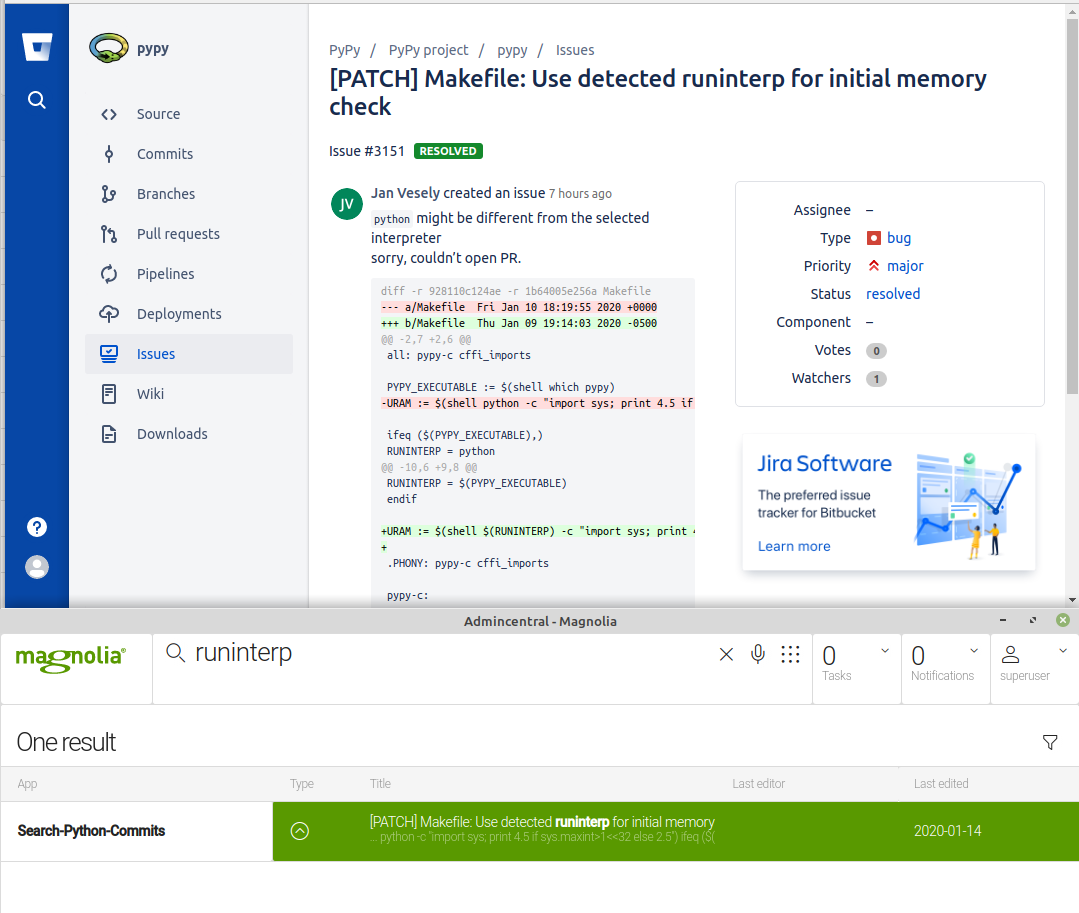Open the Magnolia app launcher grid icon
The image size is (1079, 913).
point(791,654)
